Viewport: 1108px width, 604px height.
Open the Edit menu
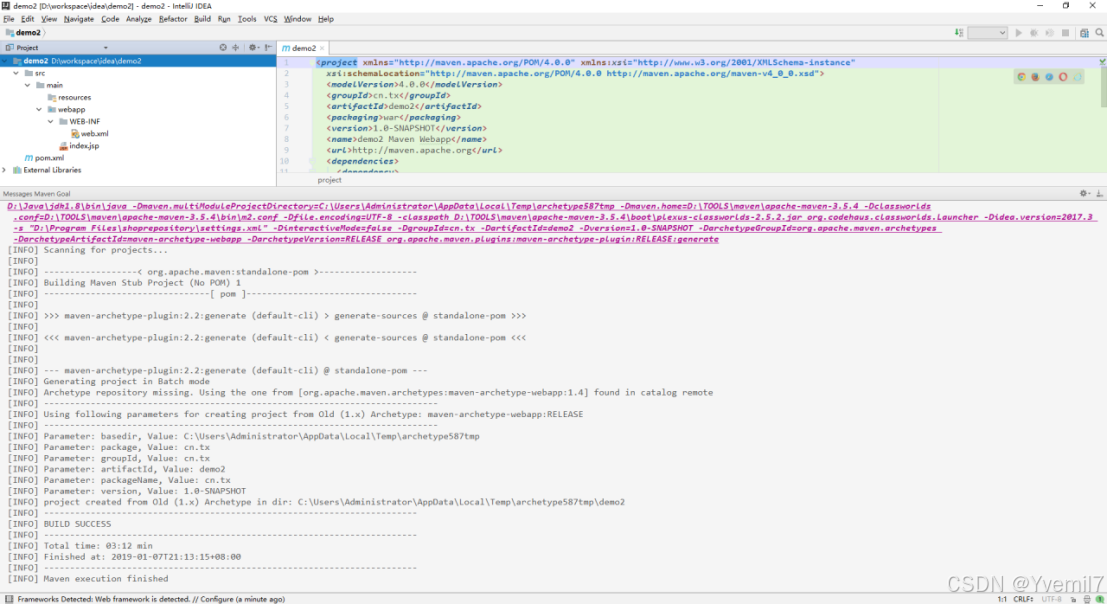pos(28,19)
